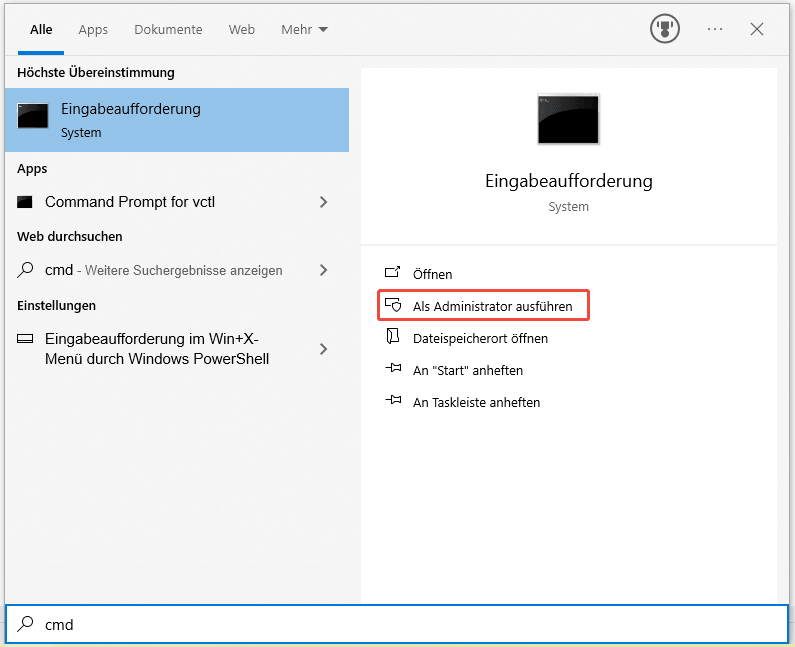Click the Öffnen icon
The width and height of the screenshot is (795, 647).
coord(392,272)
